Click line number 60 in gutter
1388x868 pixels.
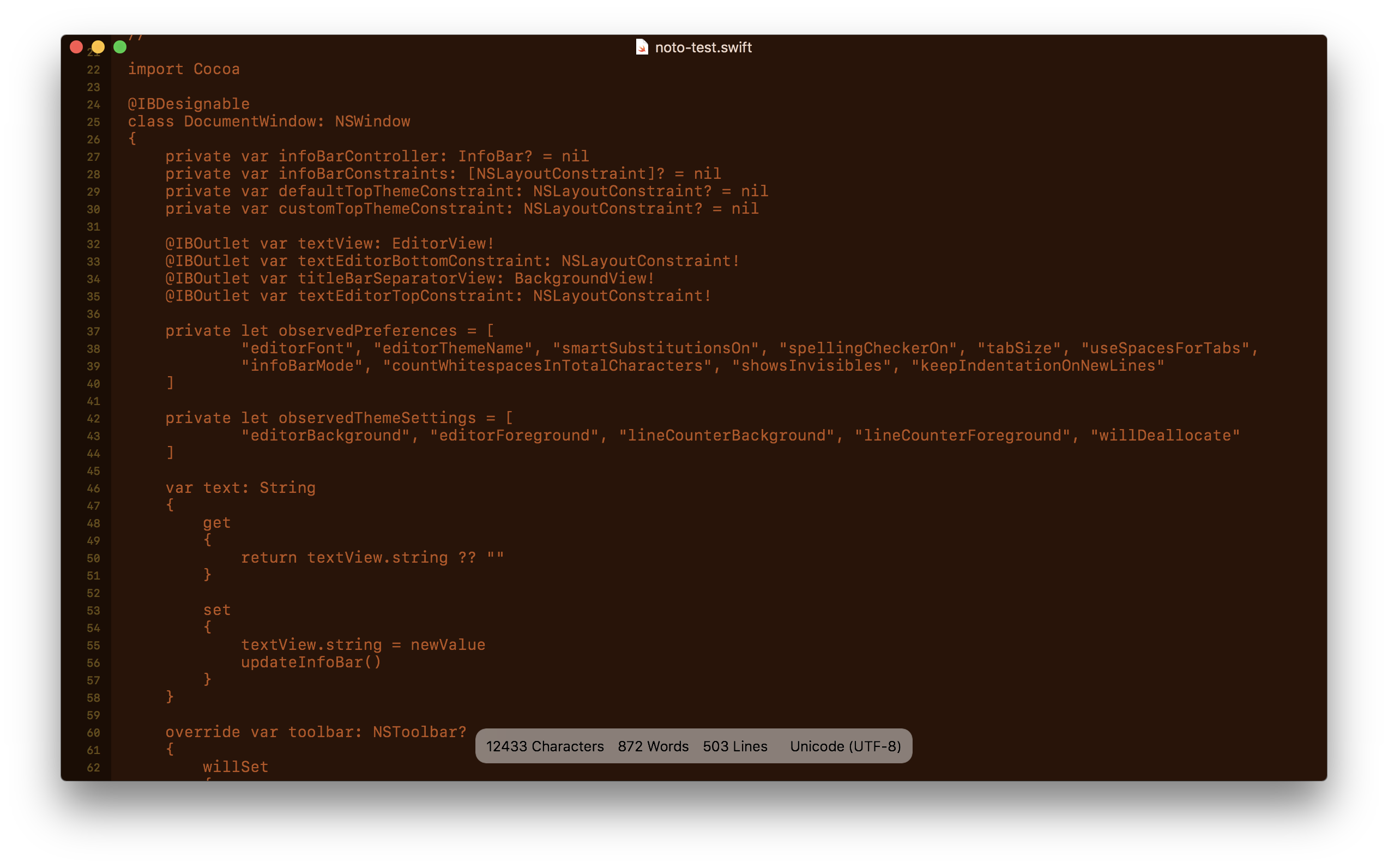(94, 733)
